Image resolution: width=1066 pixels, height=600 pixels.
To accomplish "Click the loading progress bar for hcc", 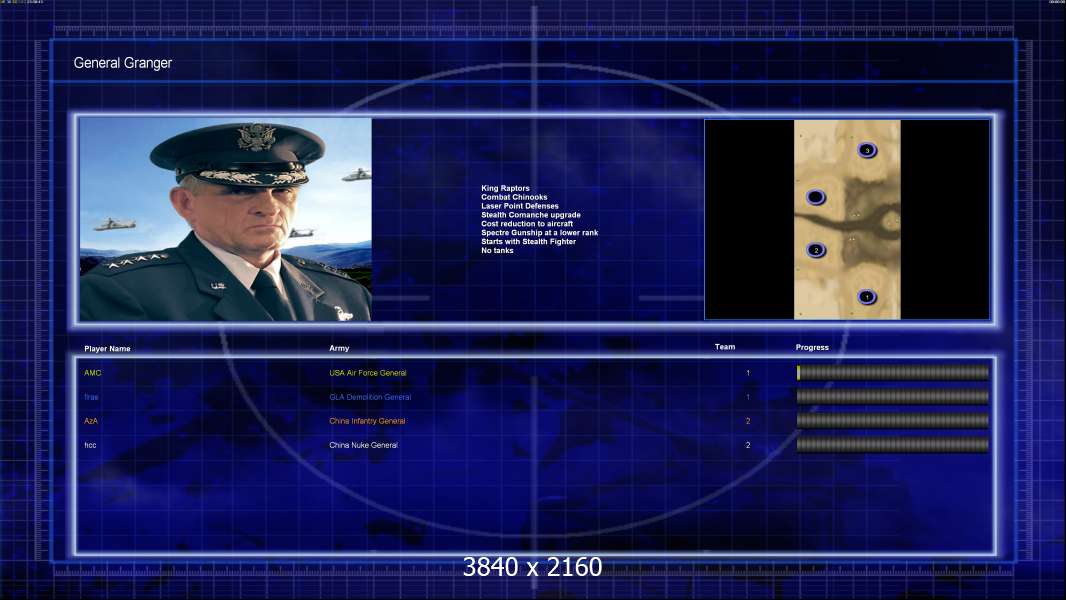I will 893,445.
